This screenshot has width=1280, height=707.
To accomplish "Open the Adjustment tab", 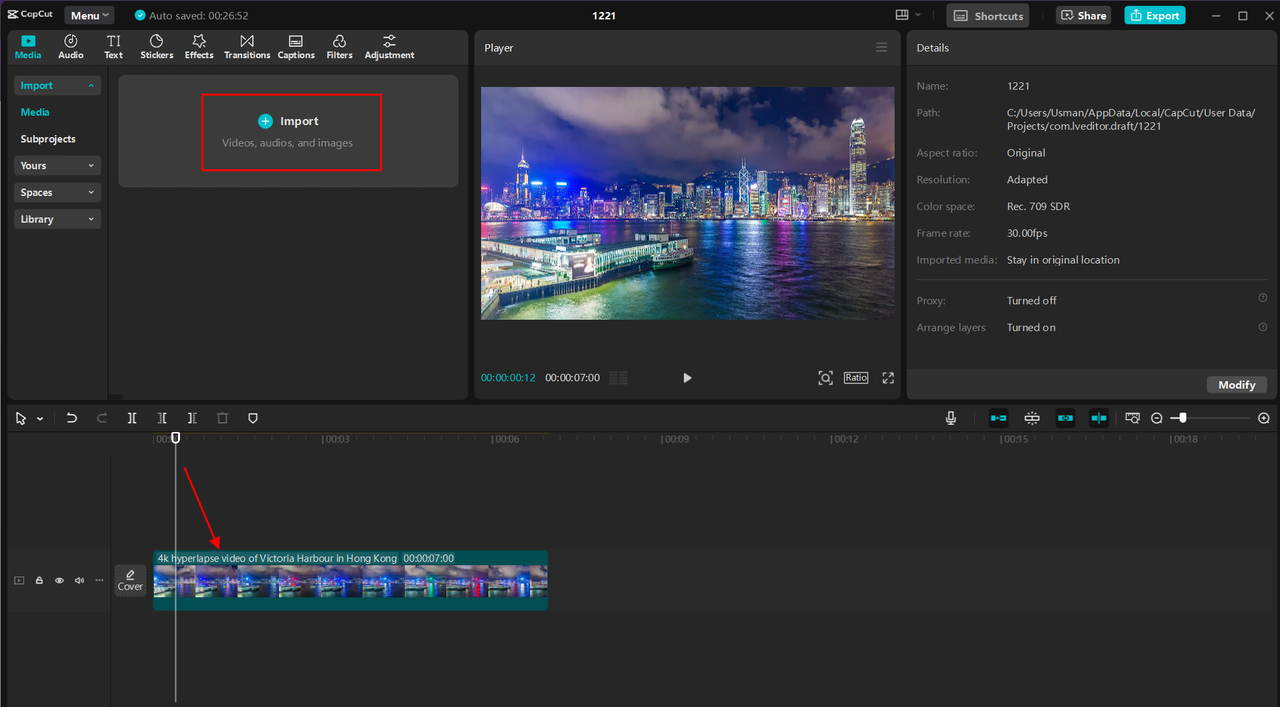I will [389, 46].
